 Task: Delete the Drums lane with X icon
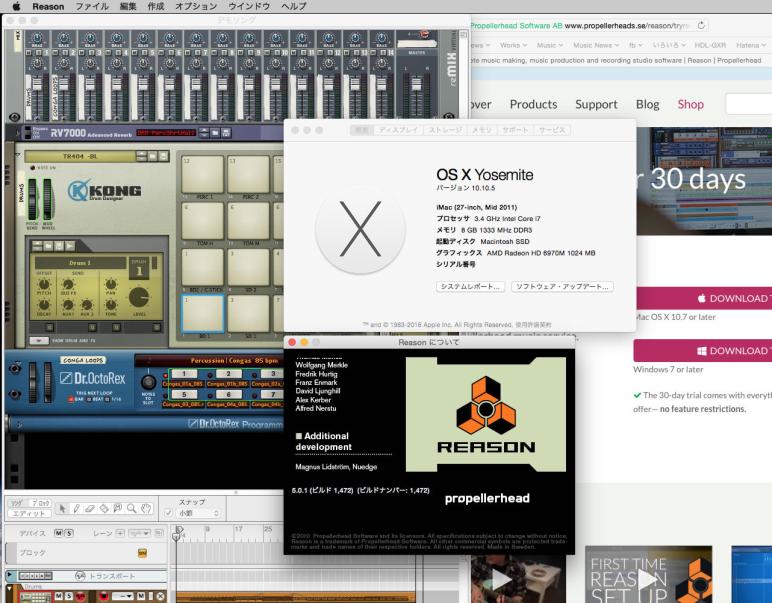click(x=160, y=596)
